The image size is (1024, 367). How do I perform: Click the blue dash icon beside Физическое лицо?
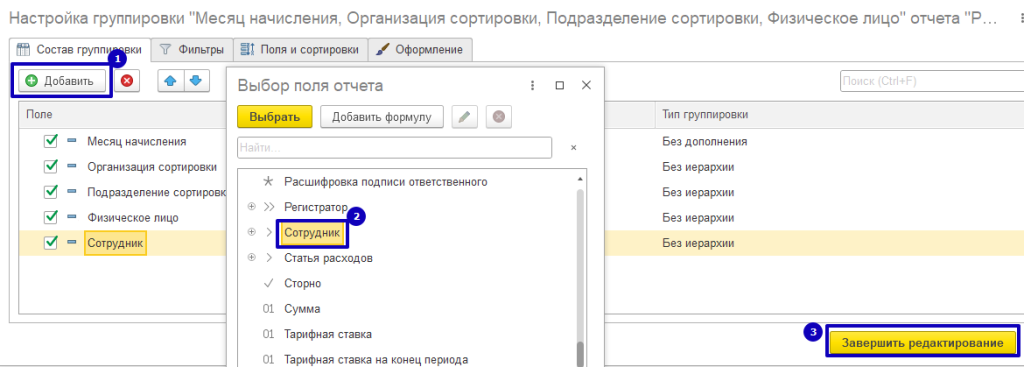(x=72, y=217)
